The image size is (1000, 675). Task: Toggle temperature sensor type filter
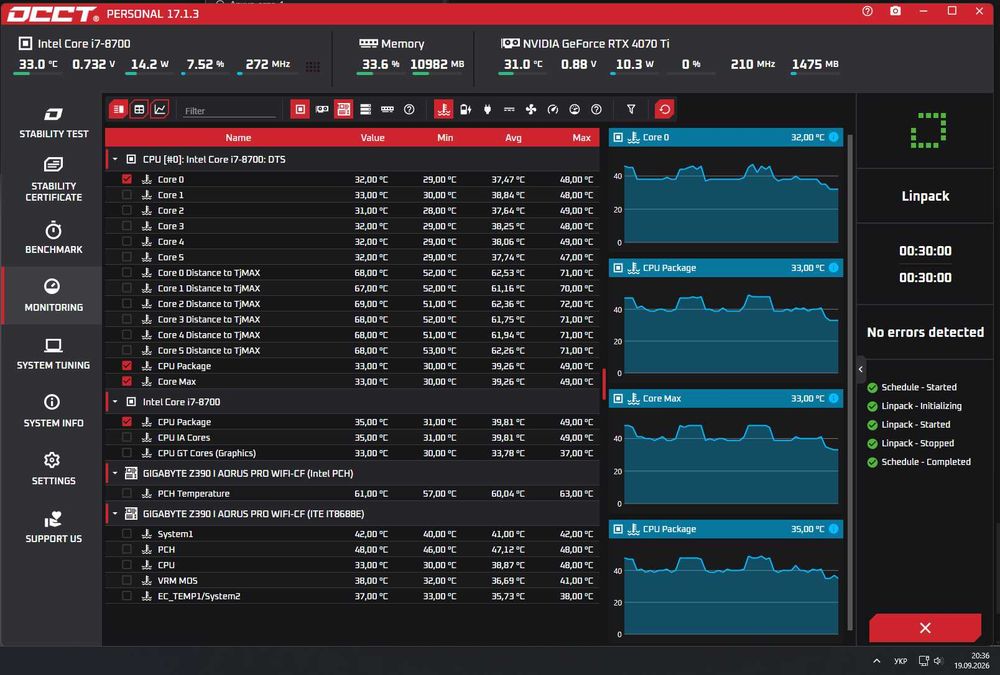coord(444,109)
